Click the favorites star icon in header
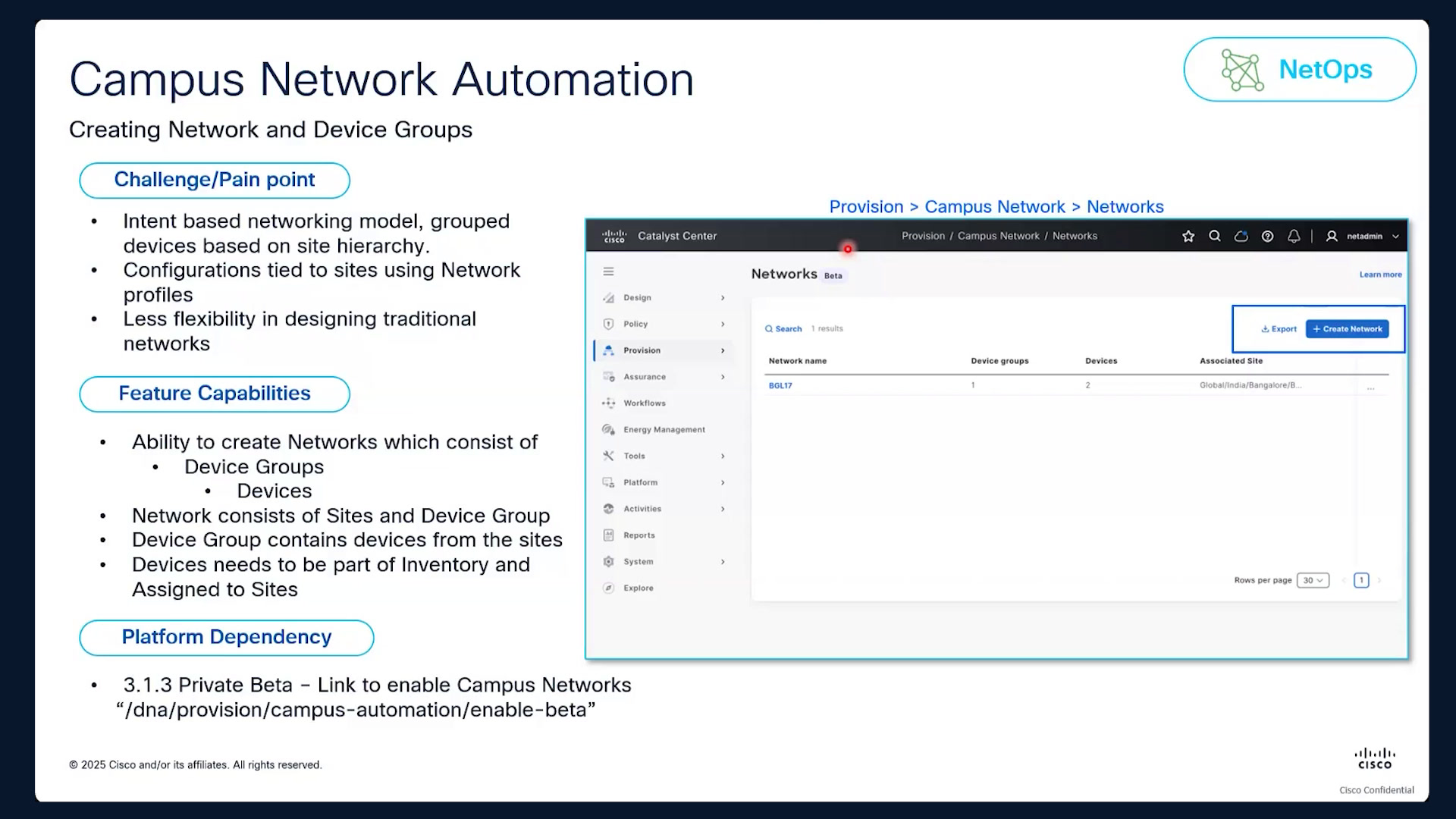 pyautogui.click(x=1188, y=237)
